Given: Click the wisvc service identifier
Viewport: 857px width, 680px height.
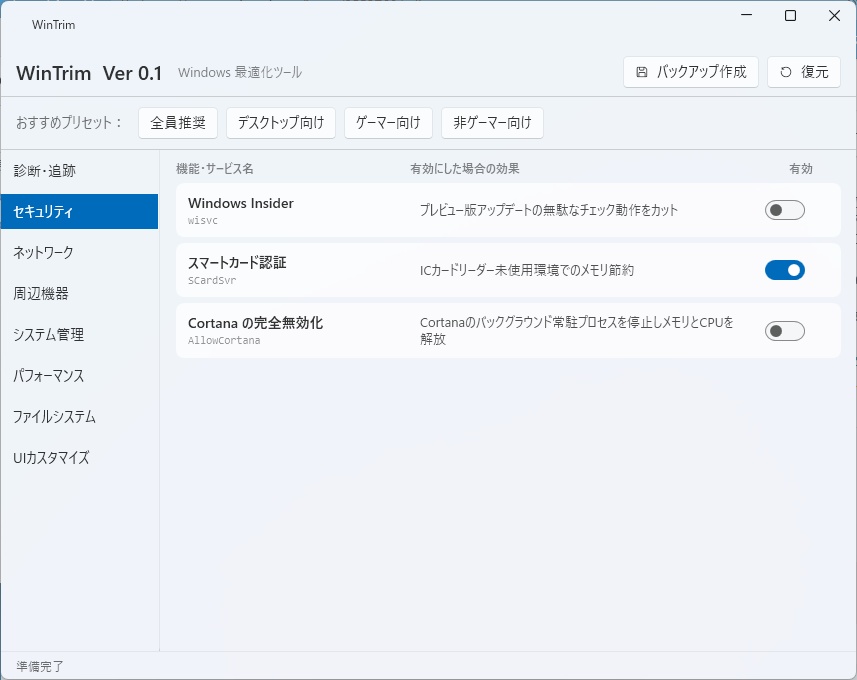Looking at the screenshot, I should click(x=203, y=220).
